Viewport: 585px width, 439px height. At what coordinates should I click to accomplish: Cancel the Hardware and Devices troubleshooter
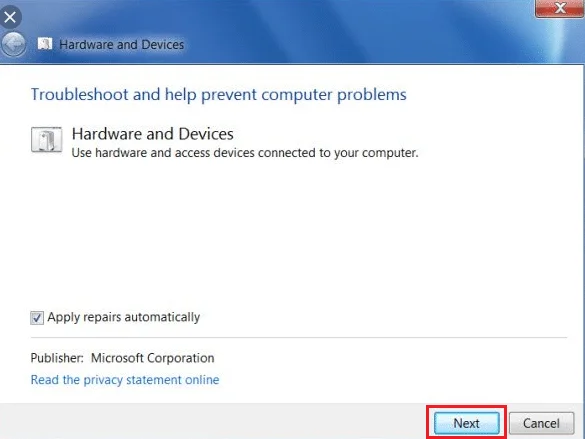[541, 423]
